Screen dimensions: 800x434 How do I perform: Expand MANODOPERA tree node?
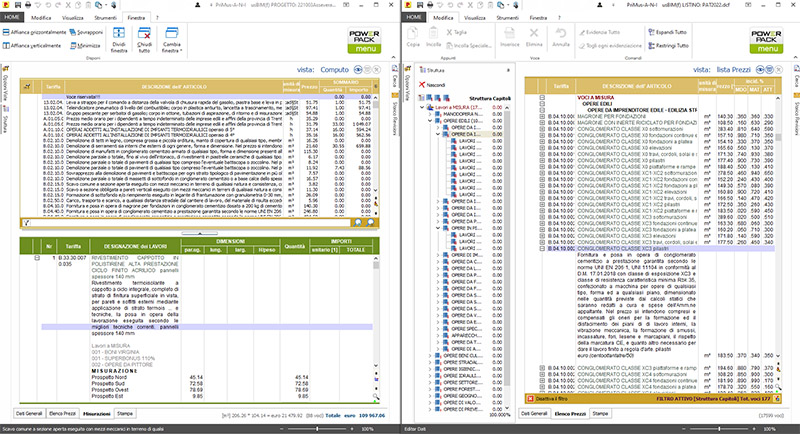430,114
